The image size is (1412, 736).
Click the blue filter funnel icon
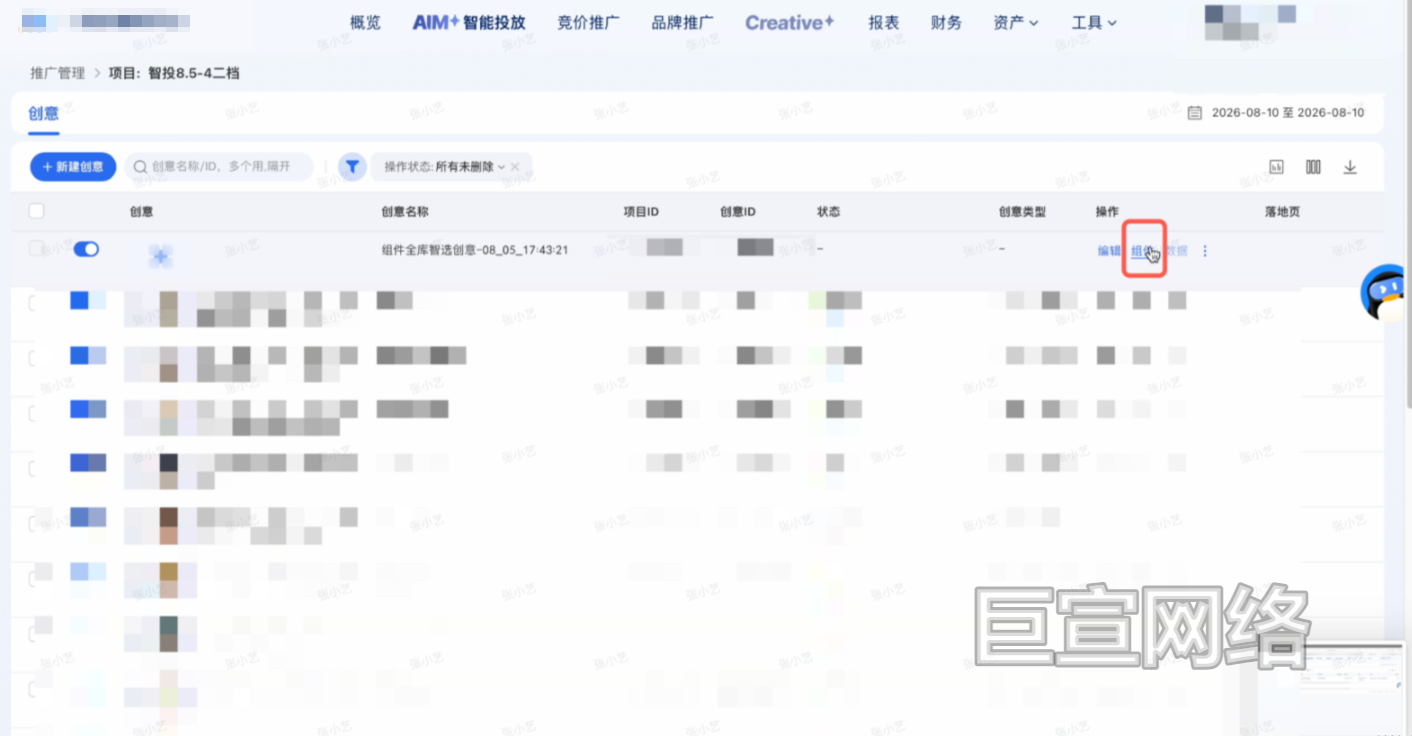352,167
